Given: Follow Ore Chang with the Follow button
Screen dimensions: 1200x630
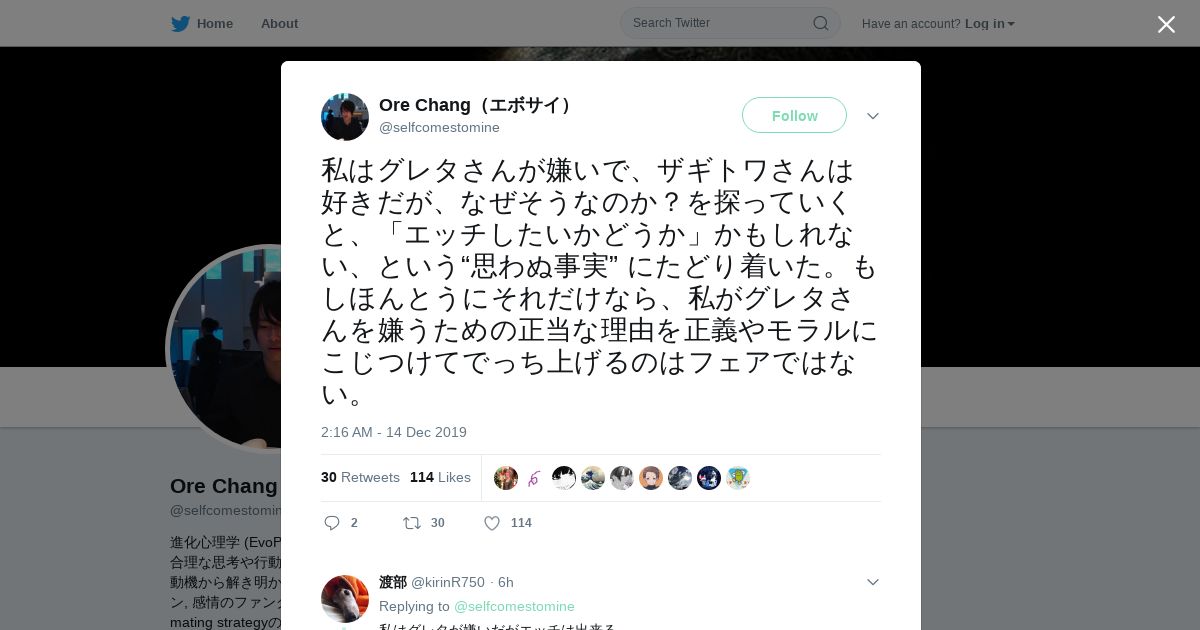Looking at the screenshot, I should [x=794, y=116].
